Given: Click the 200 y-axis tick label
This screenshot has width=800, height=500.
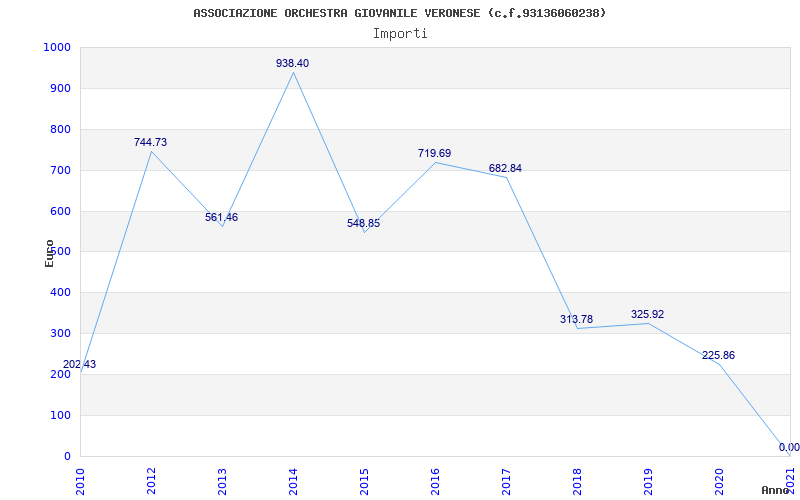Looking at the screenshot, I should pyautogui.click(x=60, y=374).
